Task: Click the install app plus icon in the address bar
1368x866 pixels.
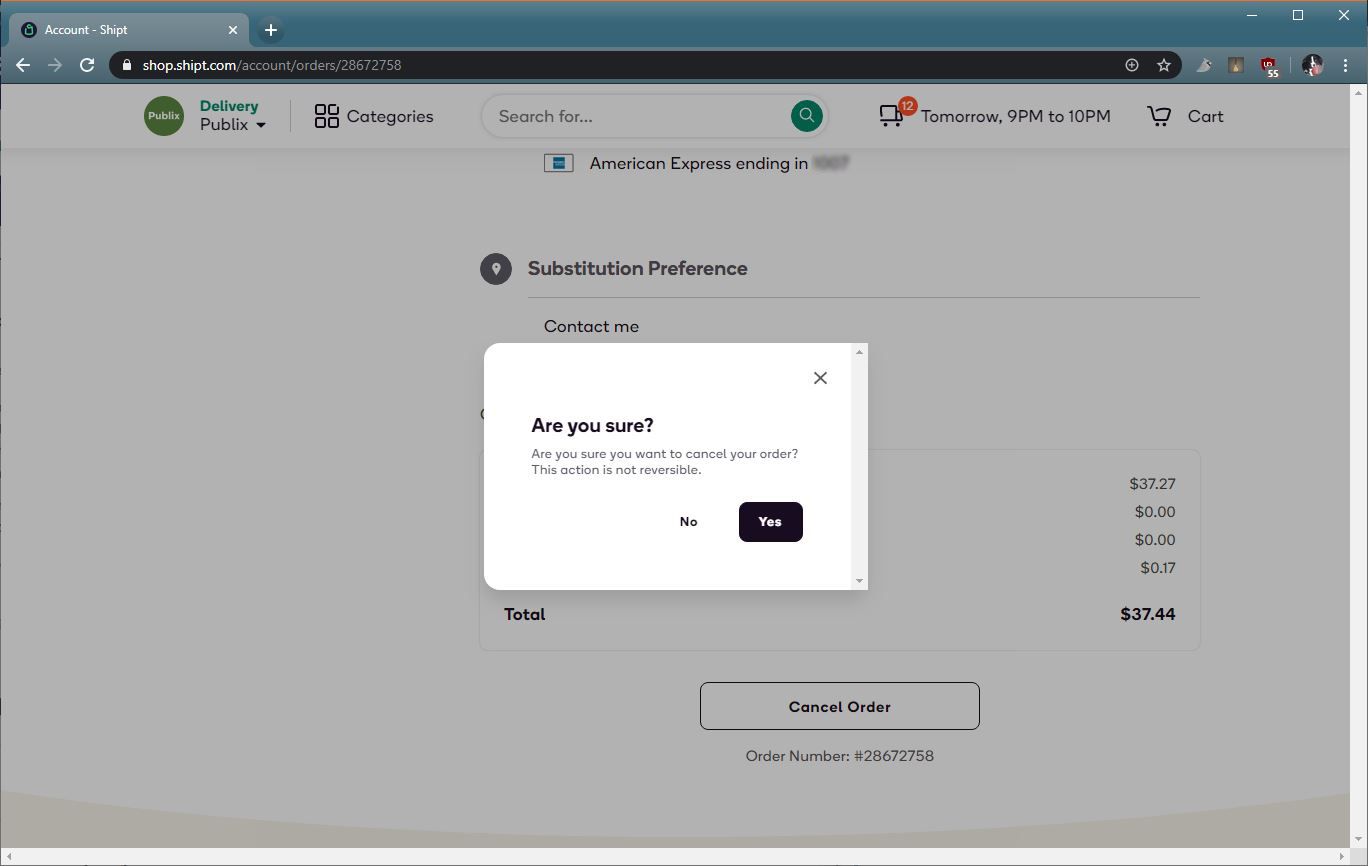Action: [1132, 65]
